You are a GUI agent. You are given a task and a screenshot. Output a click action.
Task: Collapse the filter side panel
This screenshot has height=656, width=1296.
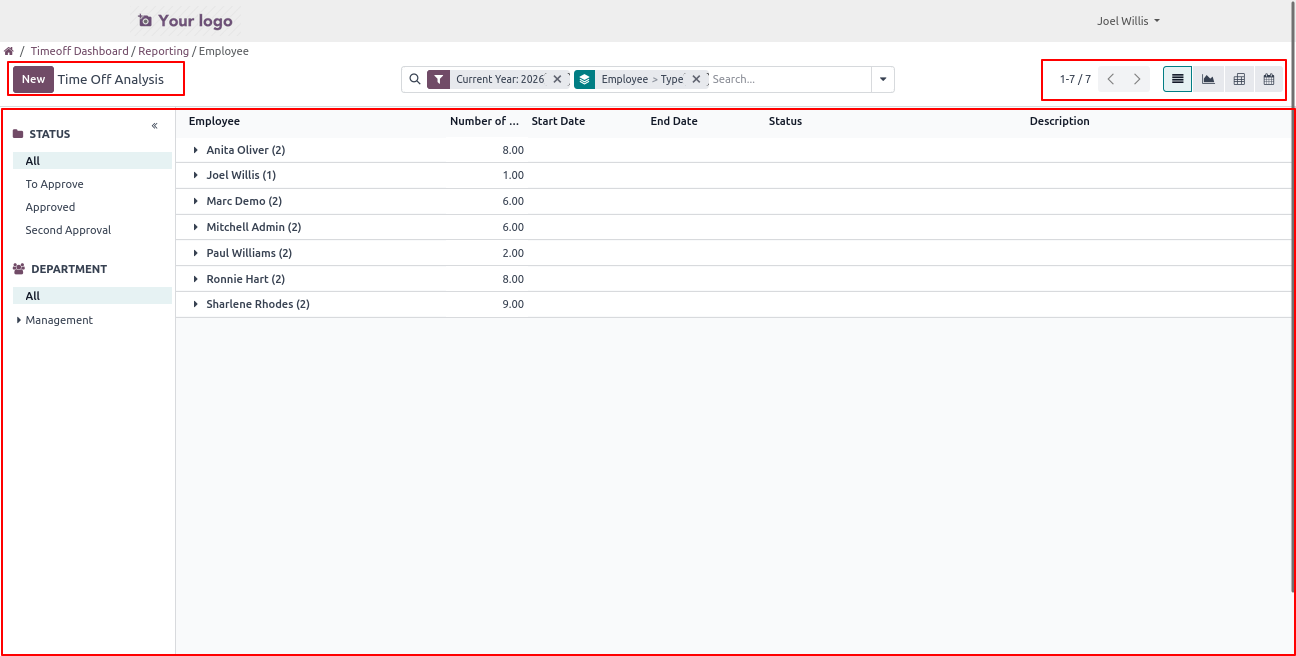pyautogui.click(x=155, y=126)
